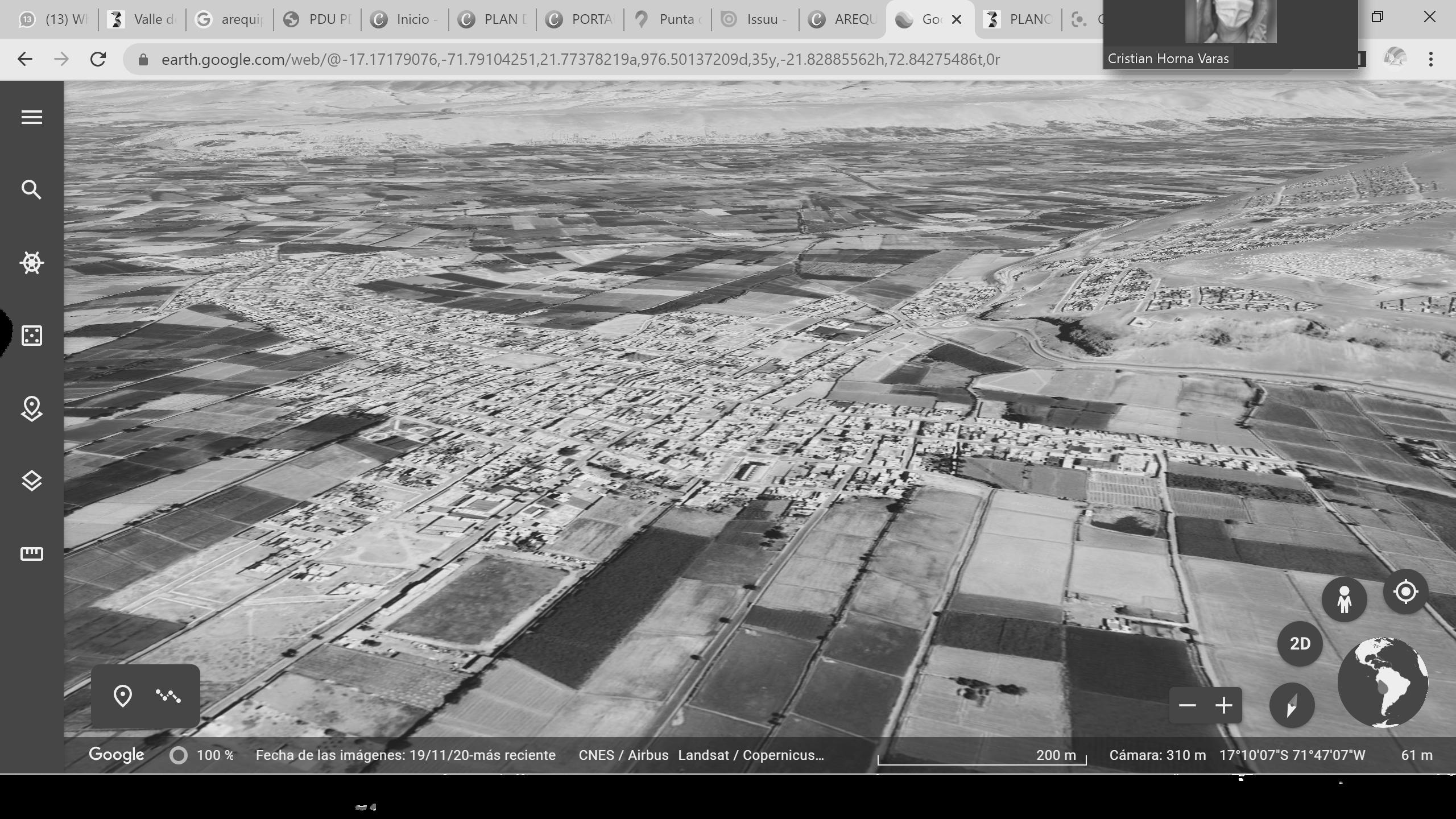
Task: Switch to the PDU browser tab
Action: tap(317, 19)
